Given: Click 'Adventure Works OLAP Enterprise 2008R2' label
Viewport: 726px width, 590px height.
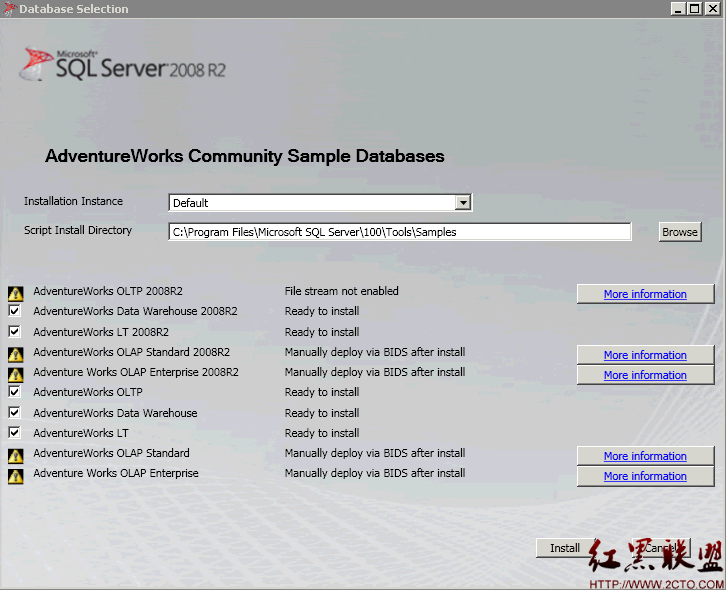Looking at the screenshot, I should [136, 372].
